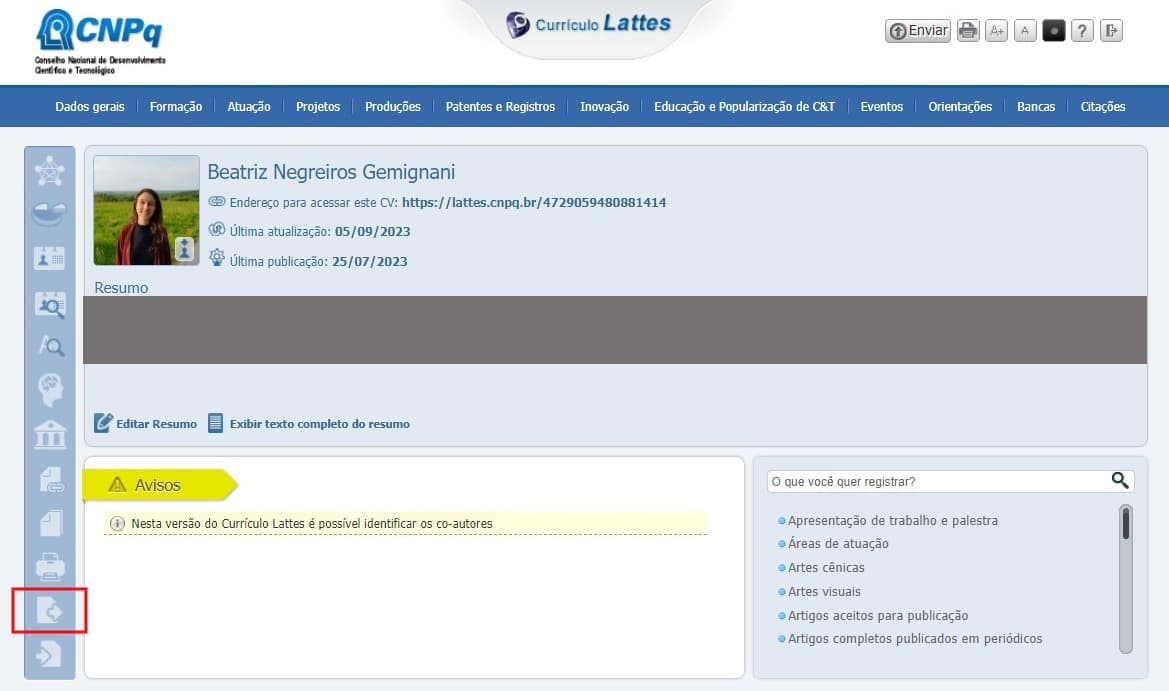Click the bank building icon in the sidebar
The height and width of the screenshot is (691, 1169).
[x=49, y=434]
